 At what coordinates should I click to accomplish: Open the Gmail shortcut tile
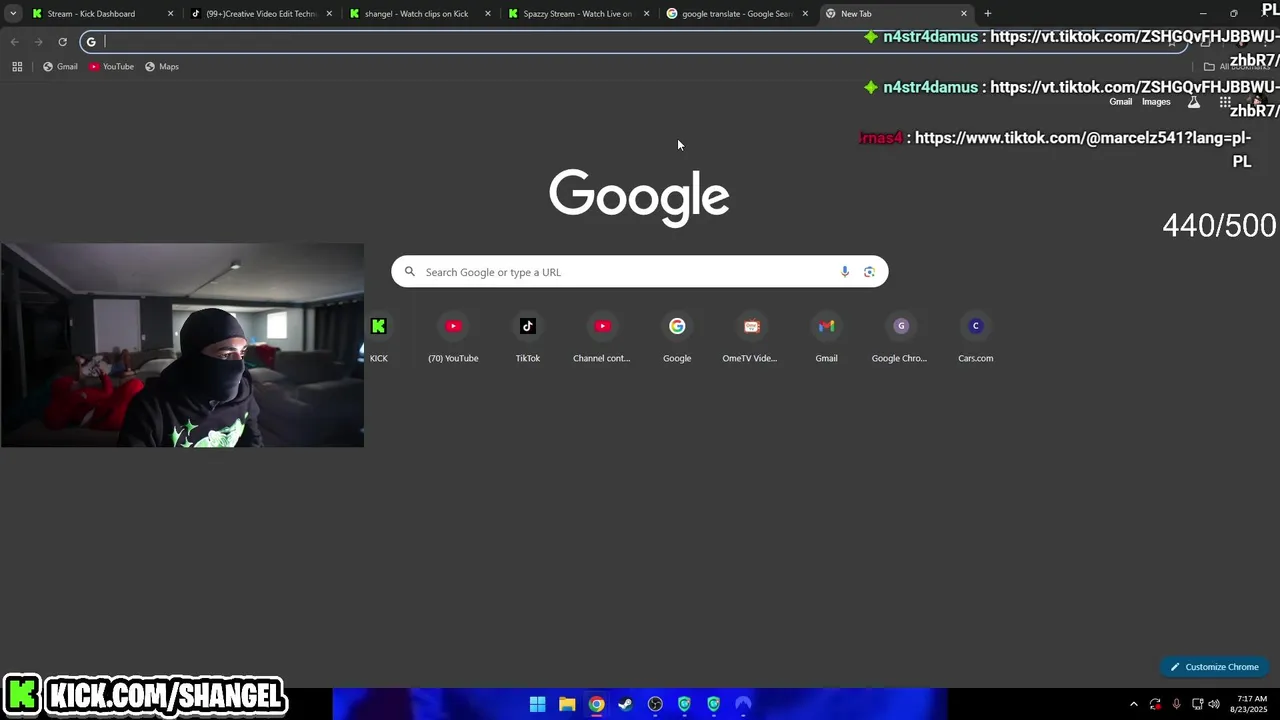coord(826,337)
